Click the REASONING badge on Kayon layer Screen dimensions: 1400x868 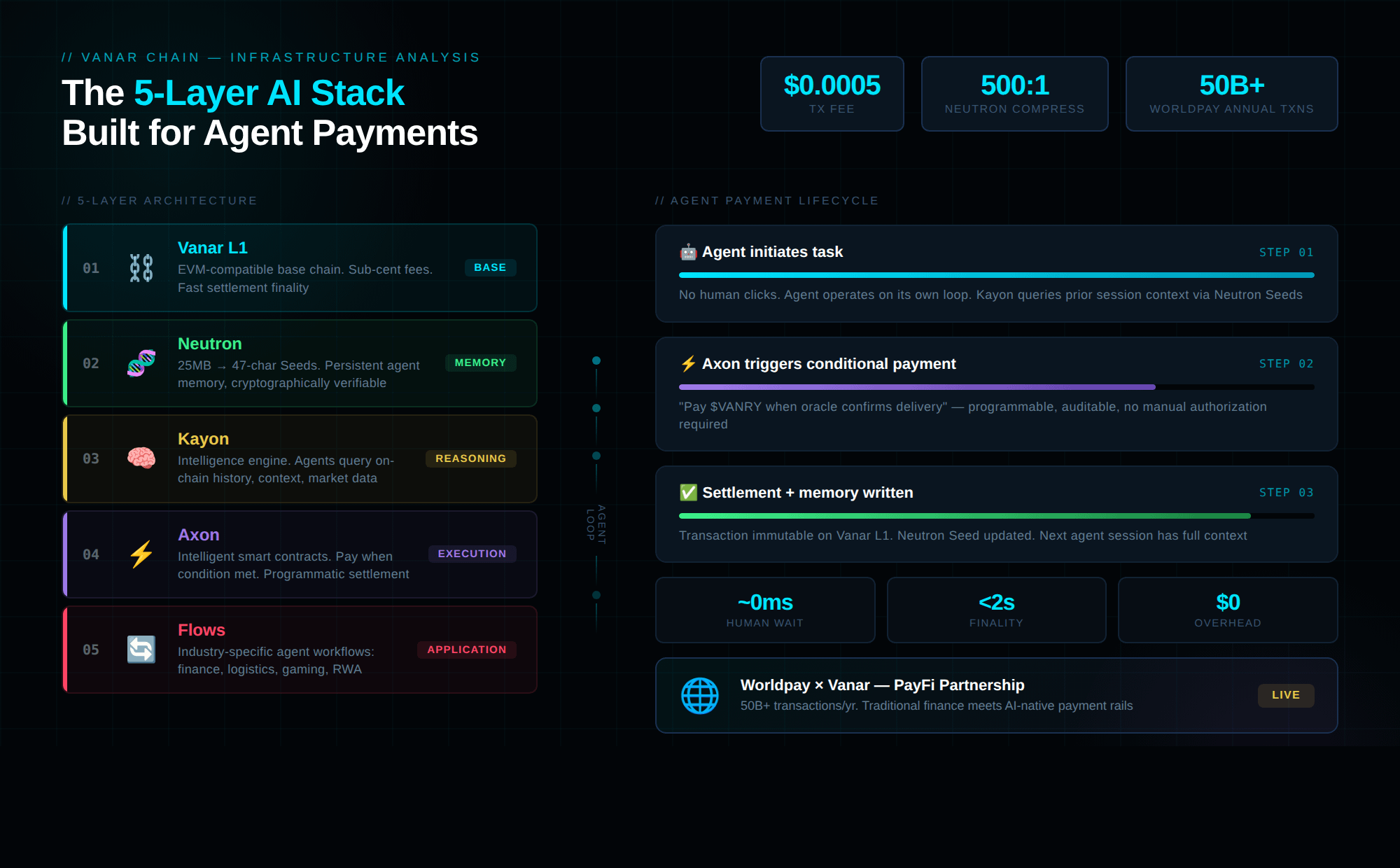[x=470, y=458]
